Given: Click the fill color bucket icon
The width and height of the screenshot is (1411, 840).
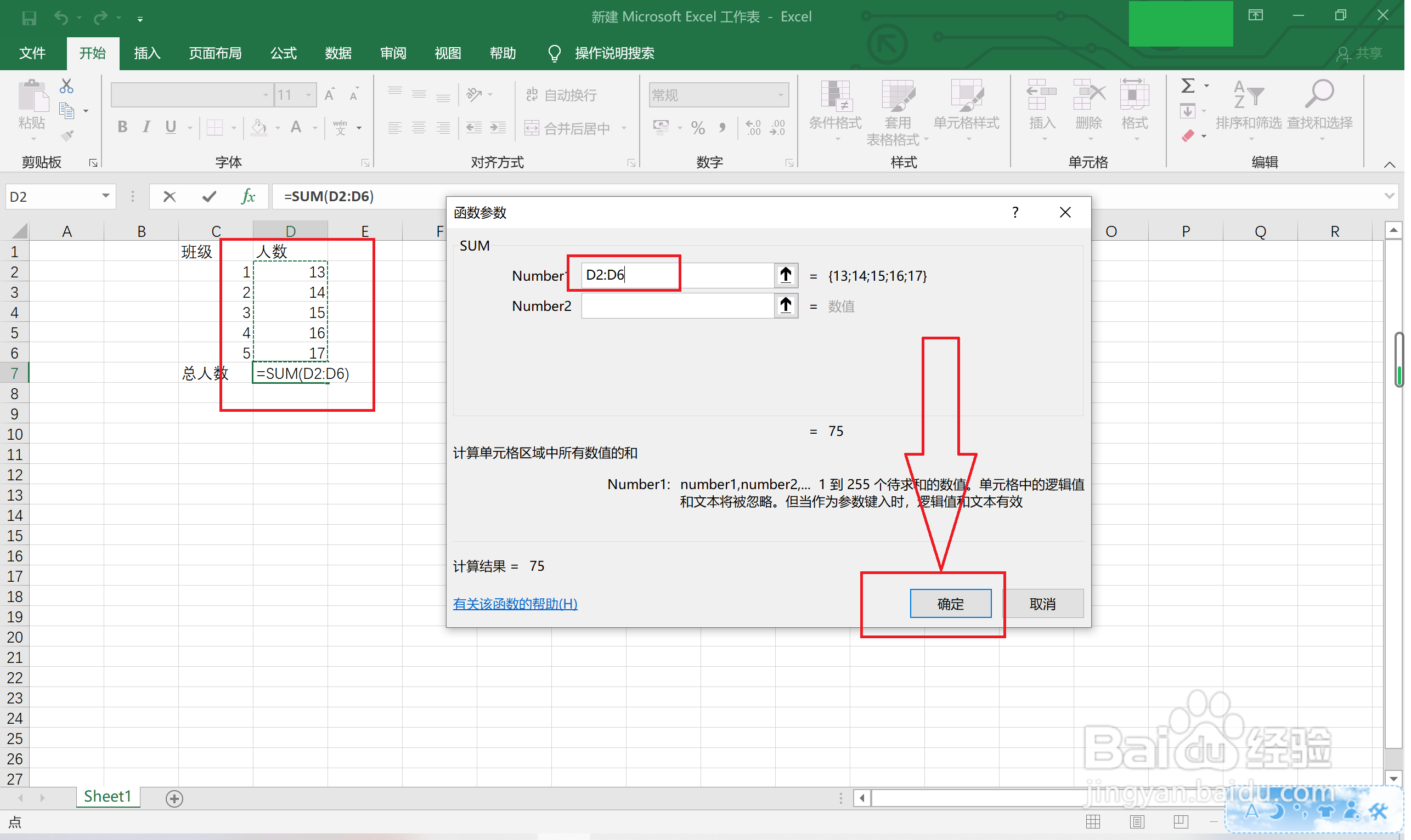Looking at the screenshot, I should pyautogui.click(x=259, y=127).
